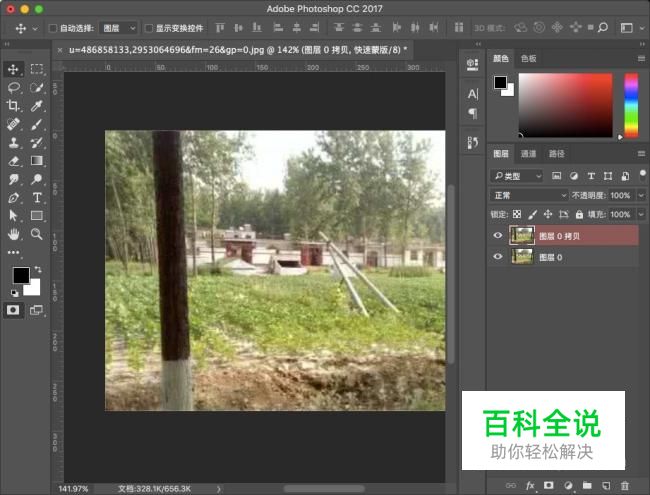Screen dimensions: 650x495
Task: Open the 正常 blend mode dropdown
Action: pos(529,195)
